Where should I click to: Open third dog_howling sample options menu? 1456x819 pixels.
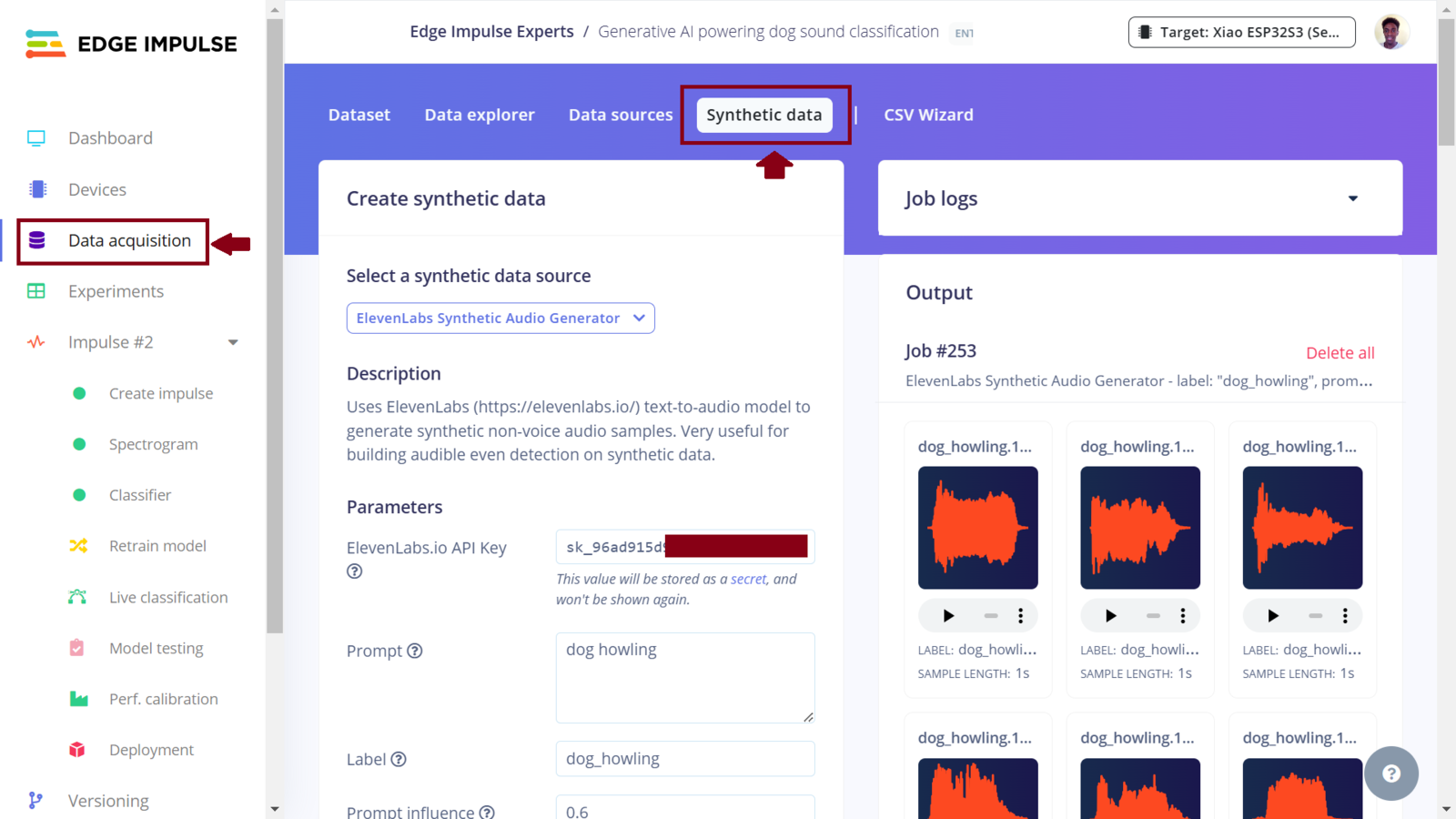click(1345, 616)
